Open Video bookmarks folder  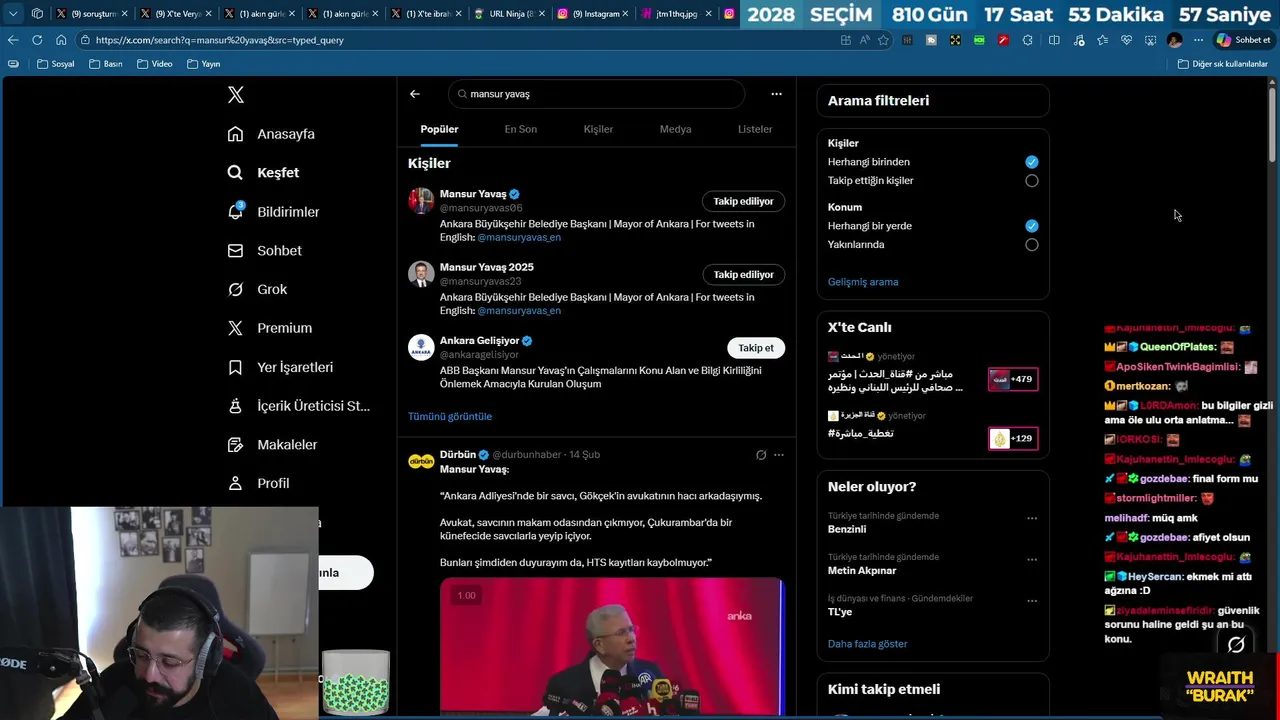coord(154,64)
